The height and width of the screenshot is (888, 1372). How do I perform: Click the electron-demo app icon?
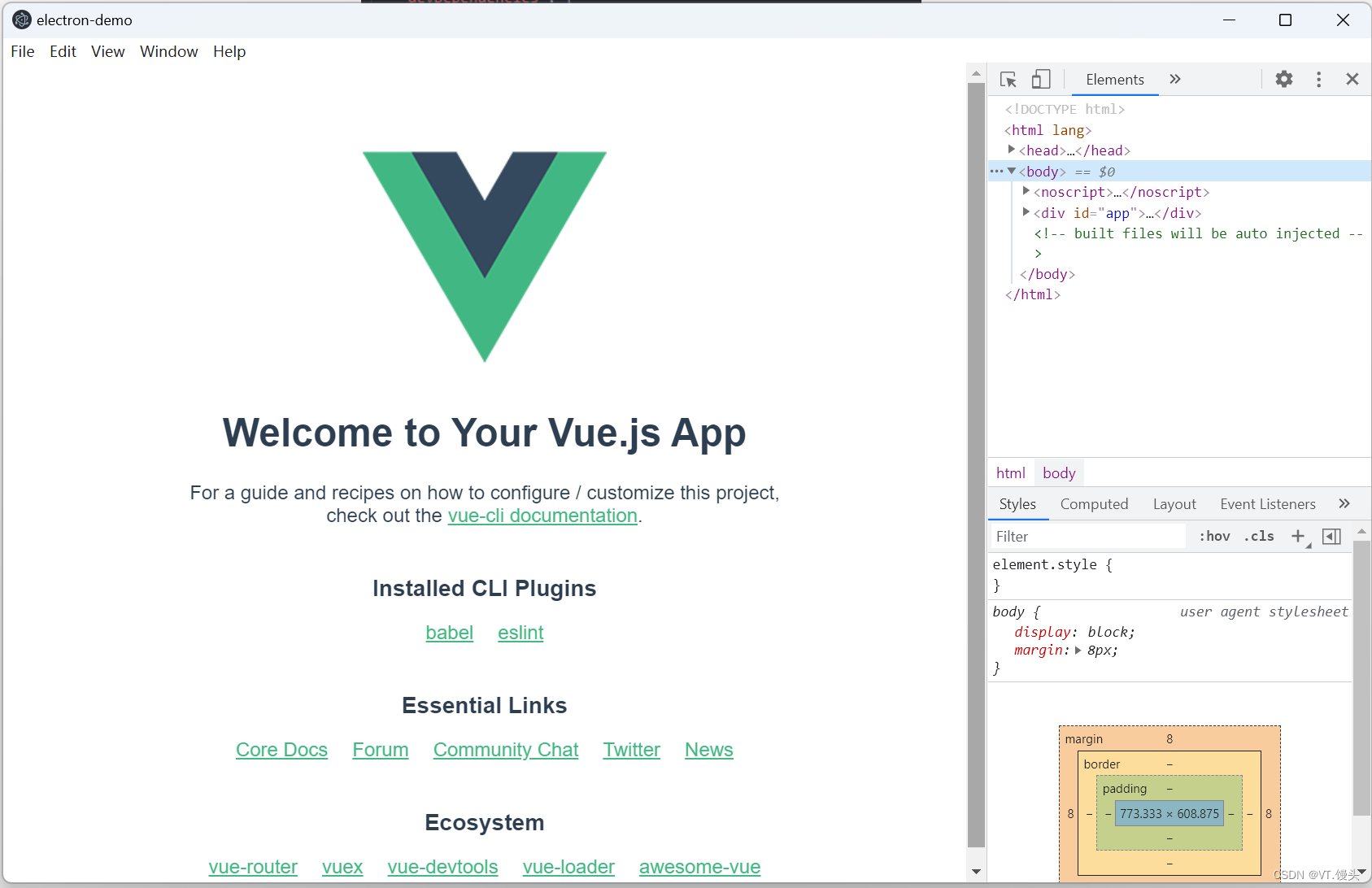22,20
